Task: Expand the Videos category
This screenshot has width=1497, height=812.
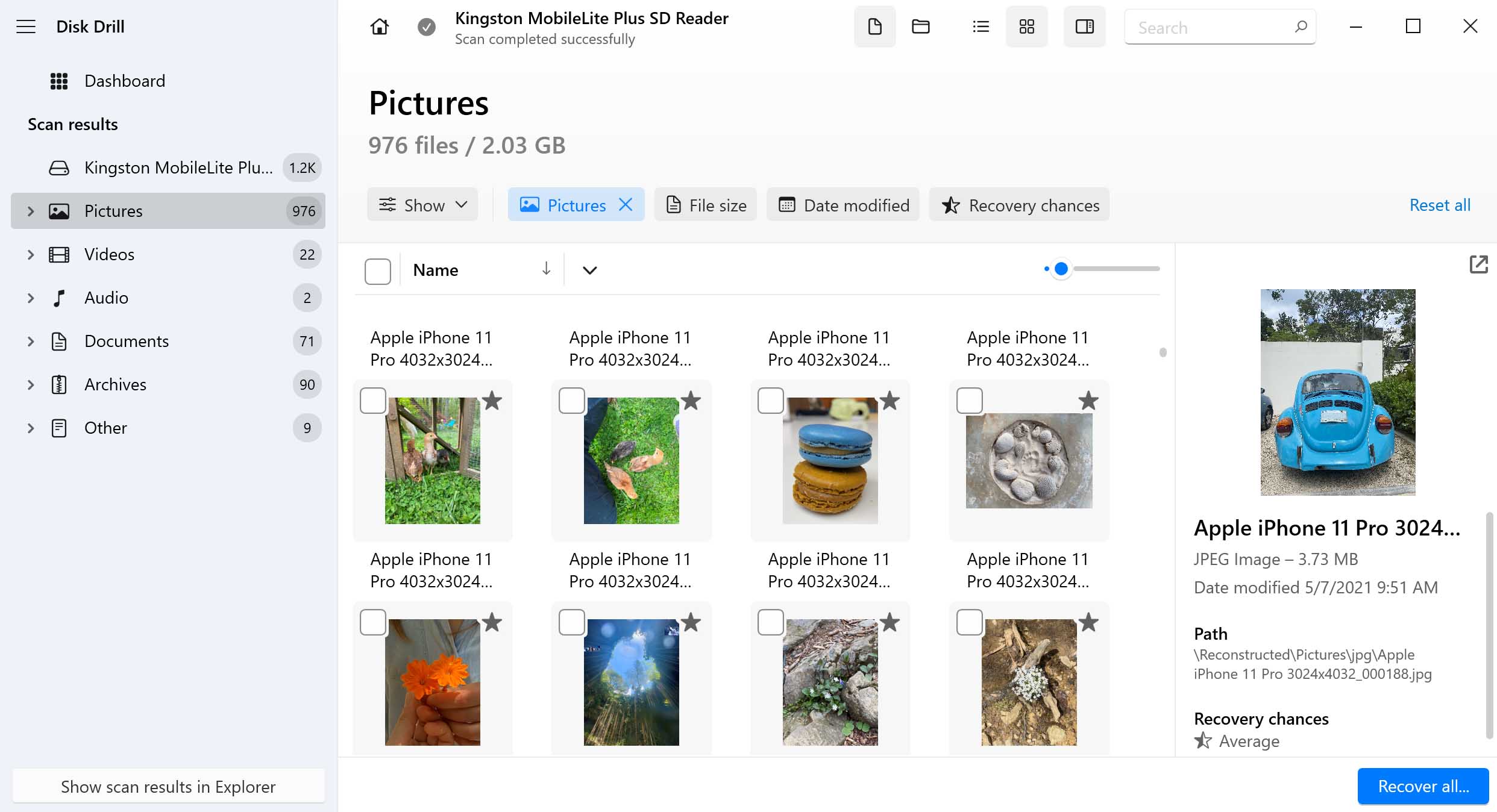Action: coord(30,254)
